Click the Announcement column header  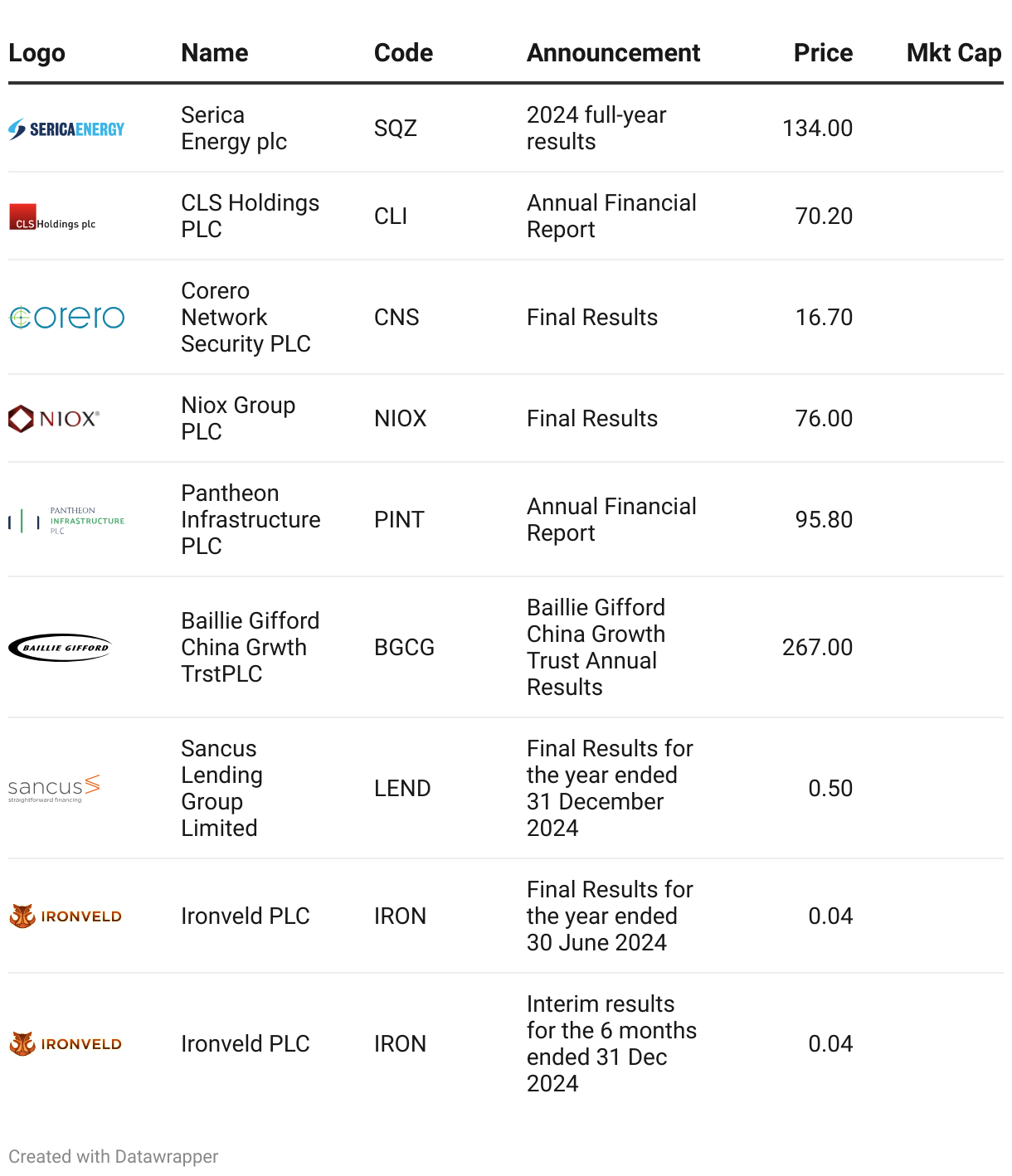pos(613,53)
